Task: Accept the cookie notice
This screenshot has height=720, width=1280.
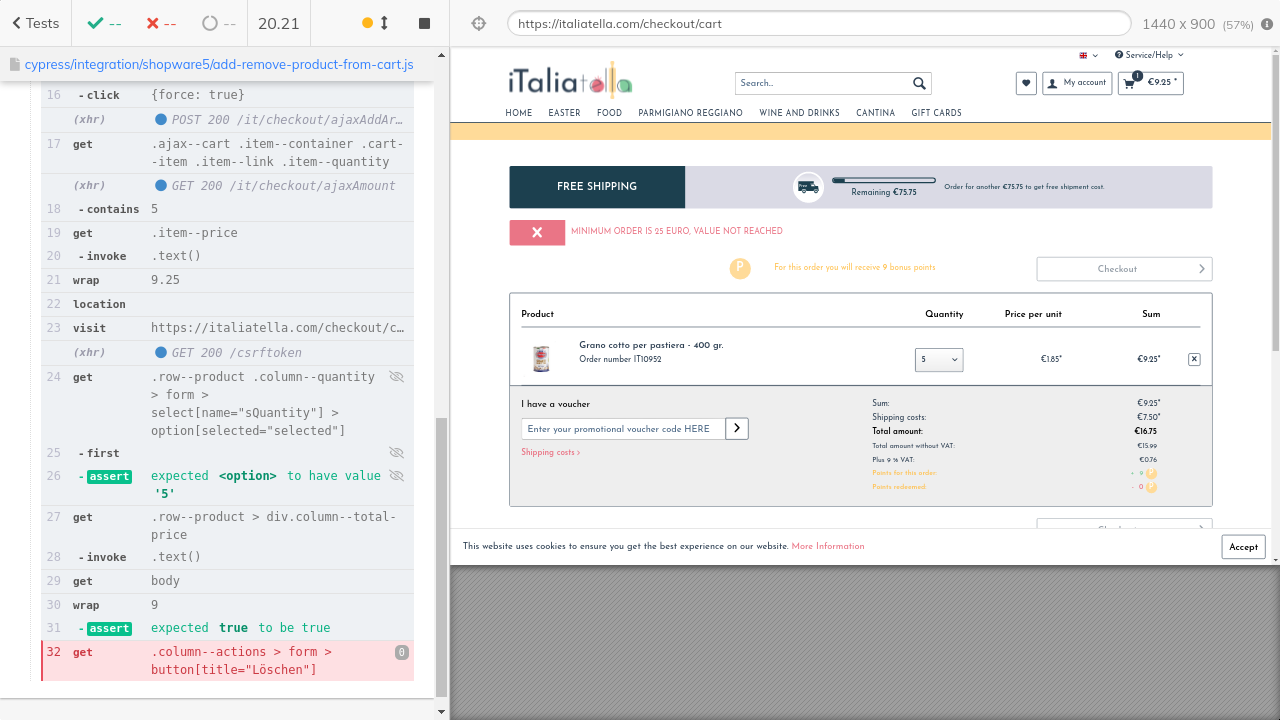Action: 1243,547
